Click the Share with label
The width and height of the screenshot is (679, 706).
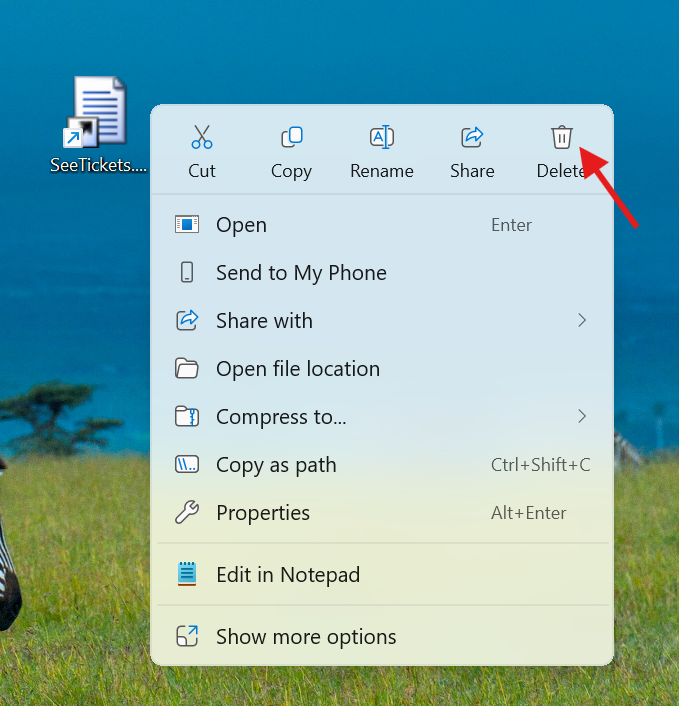coord(264,321)
